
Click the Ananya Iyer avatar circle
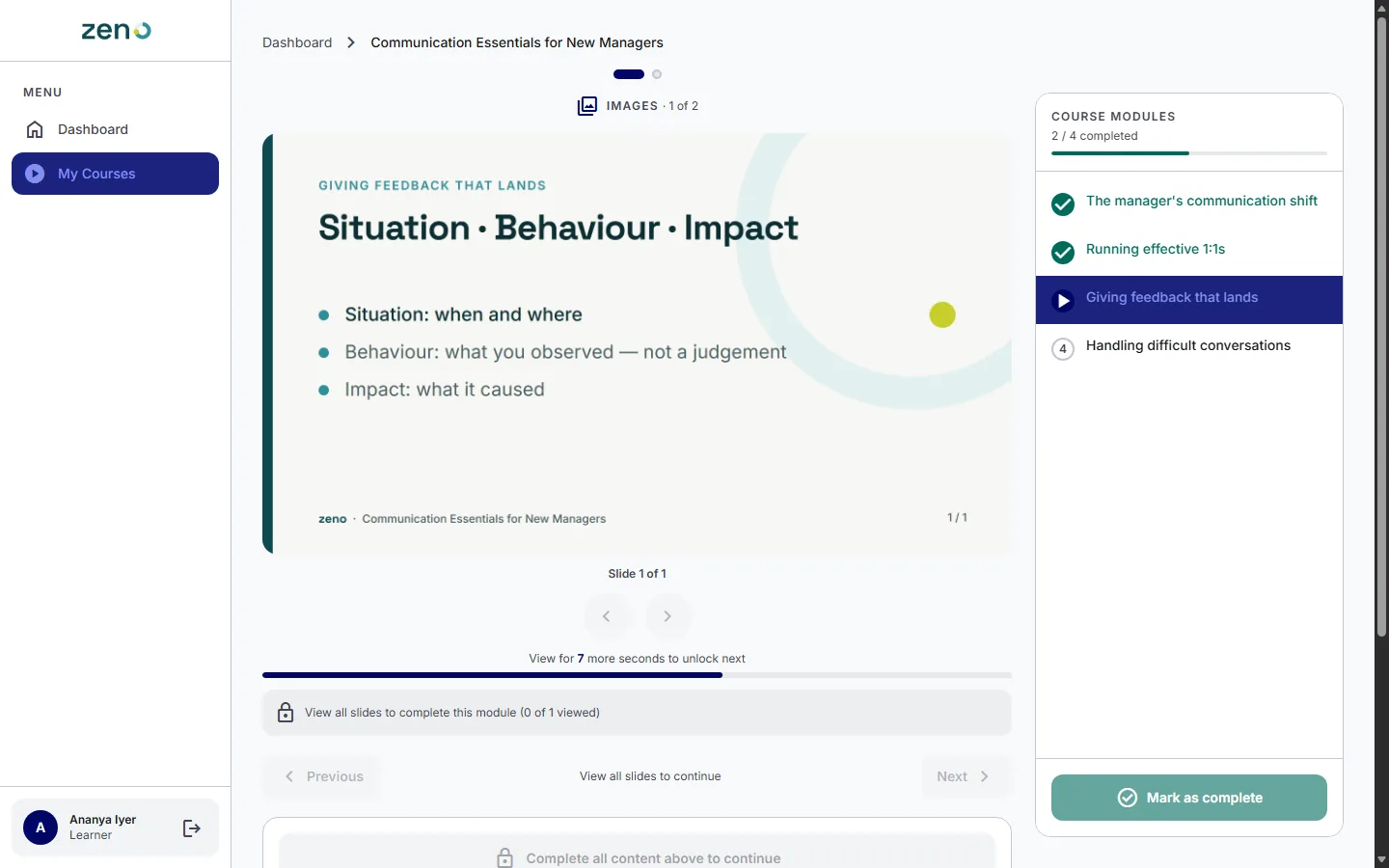[41, 827]
